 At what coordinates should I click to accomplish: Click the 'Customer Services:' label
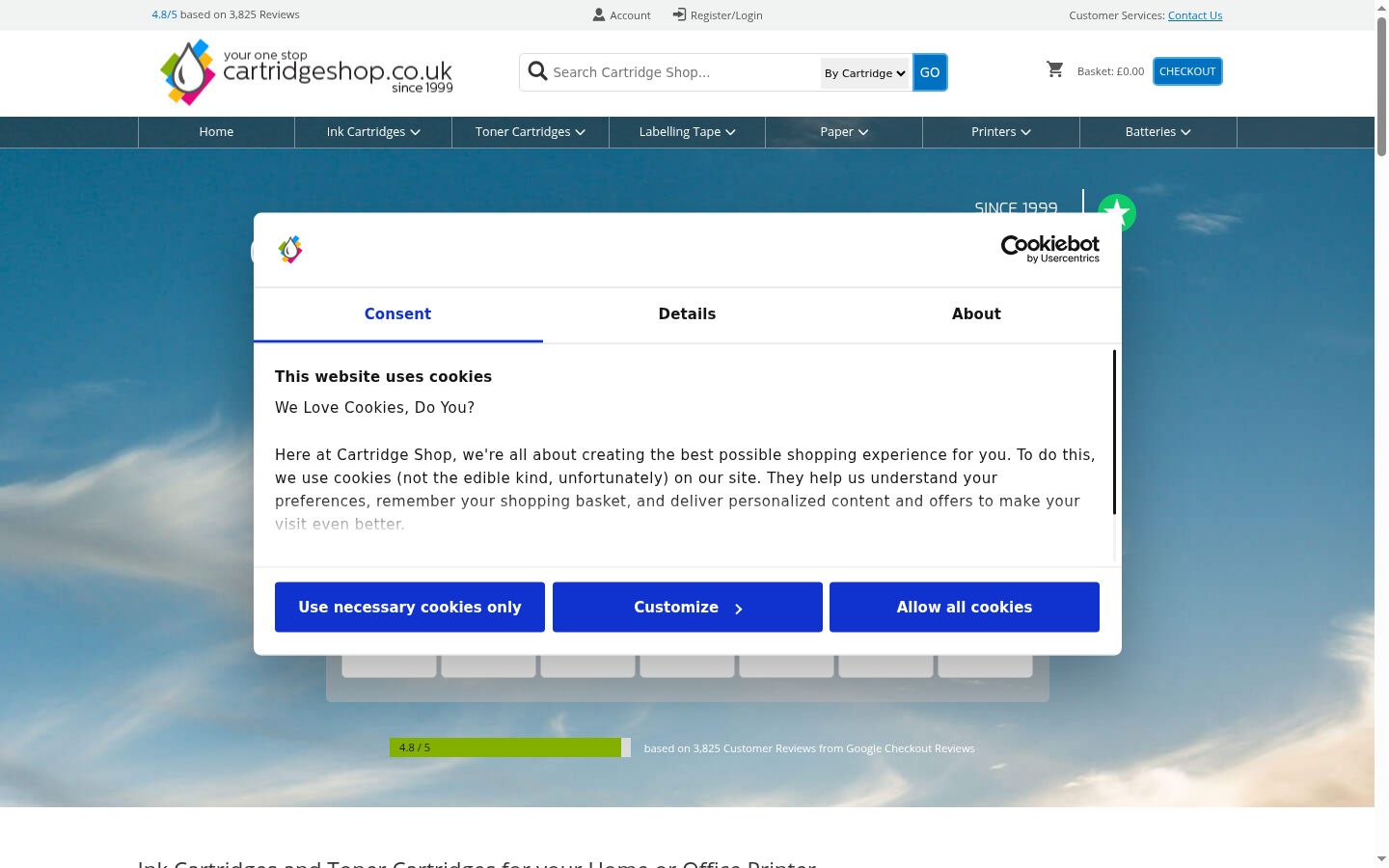coord(1116,15)
